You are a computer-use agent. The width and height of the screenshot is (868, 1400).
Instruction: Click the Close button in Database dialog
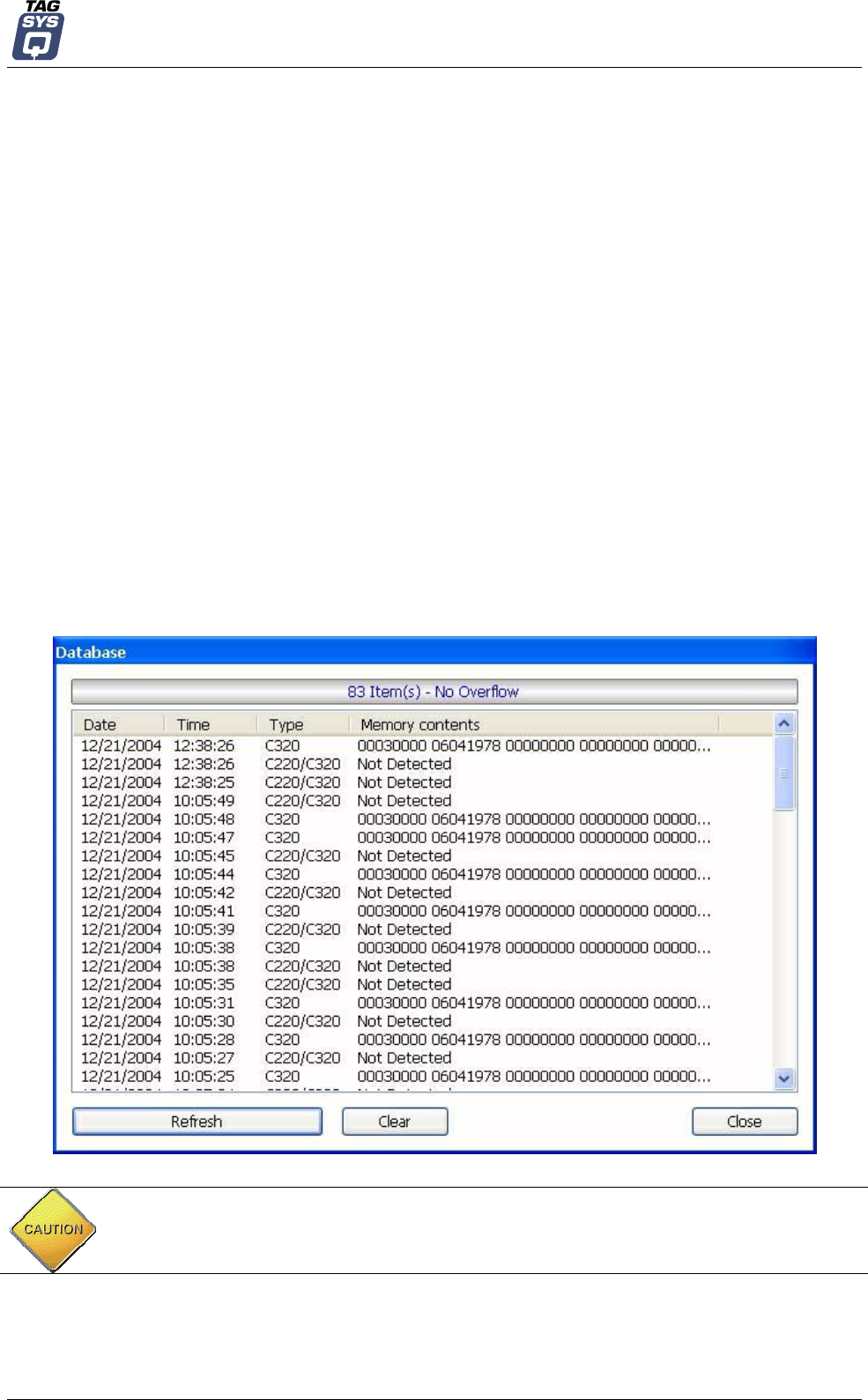click(x=745, y=1122)
